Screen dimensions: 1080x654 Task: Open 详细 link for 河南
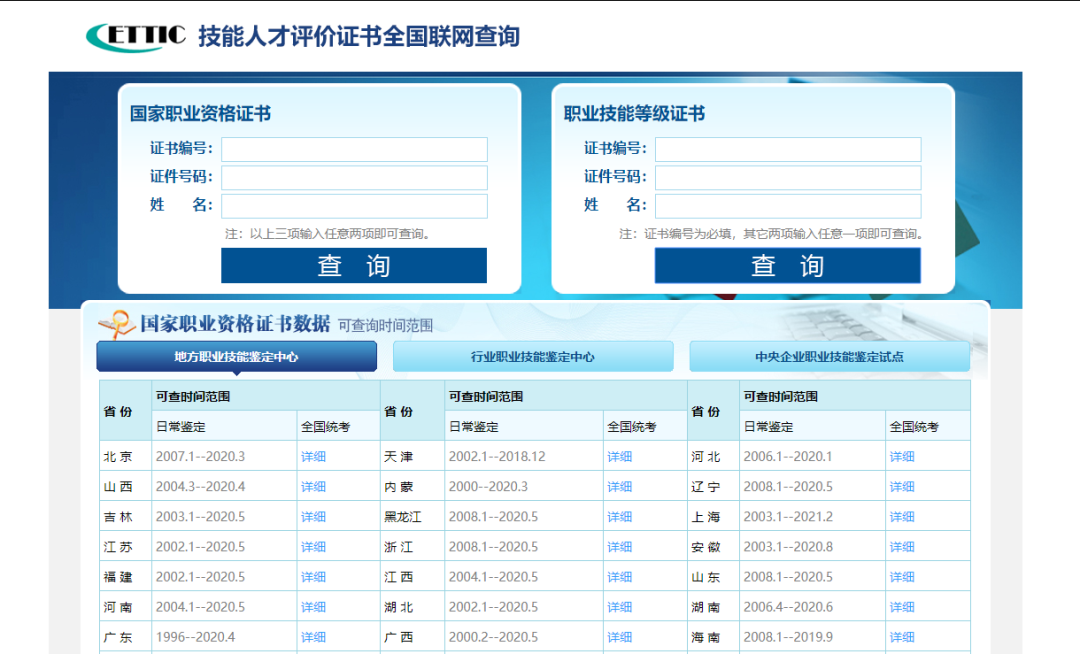coord(313,607)
